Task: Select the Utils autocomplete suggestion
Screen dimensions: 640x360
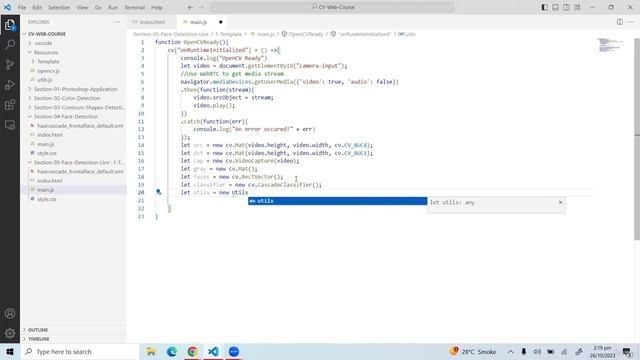Action: point(338,201)
